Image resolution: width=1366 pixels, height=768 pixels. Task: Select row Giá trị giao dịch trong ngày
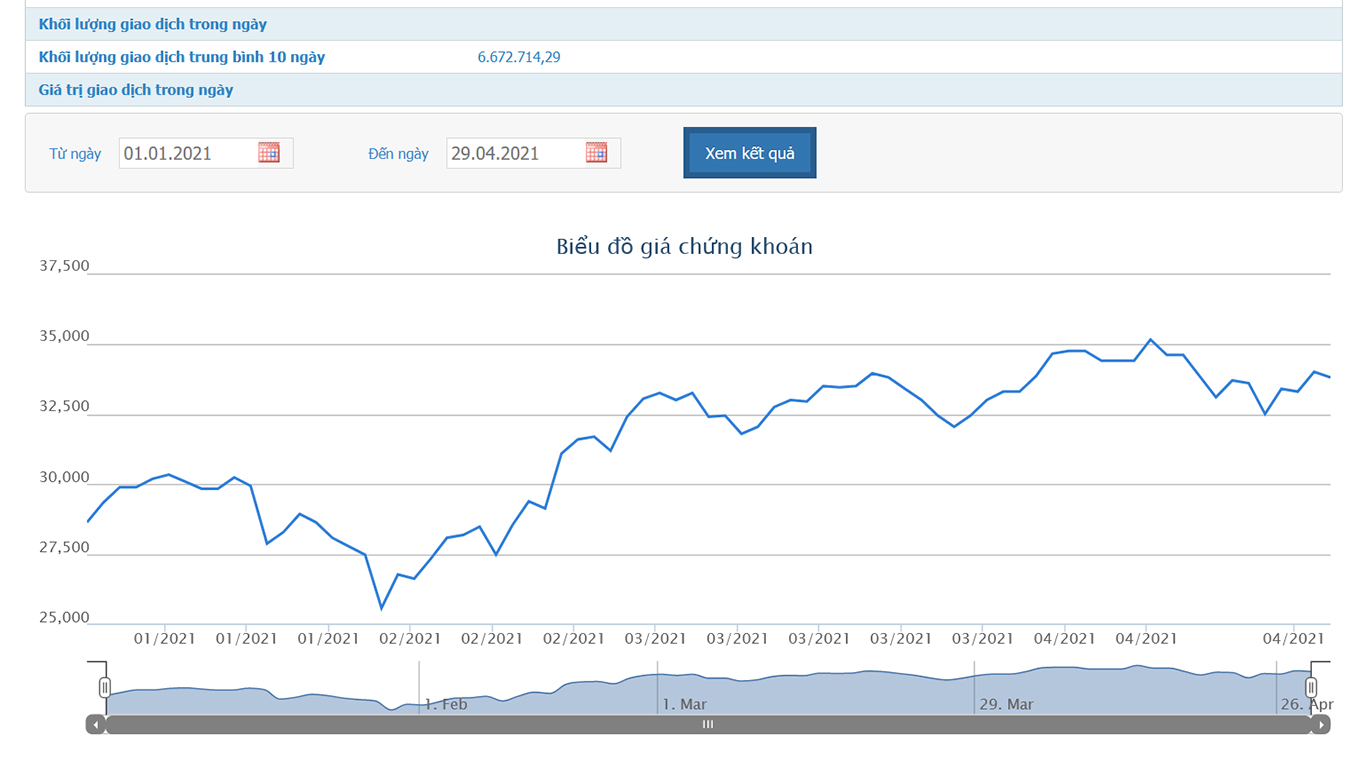(136, 90)
